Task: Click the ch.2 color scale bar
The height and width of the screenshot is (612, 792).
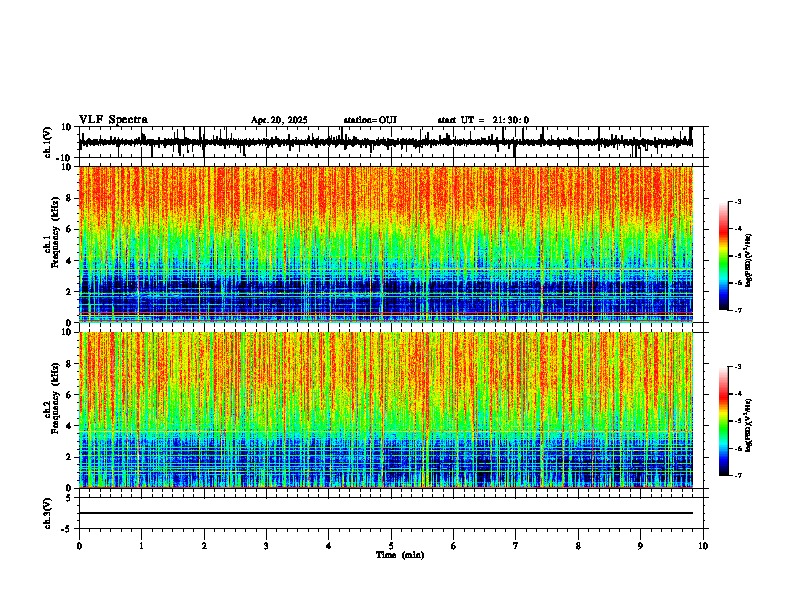Action: (724, 421)
